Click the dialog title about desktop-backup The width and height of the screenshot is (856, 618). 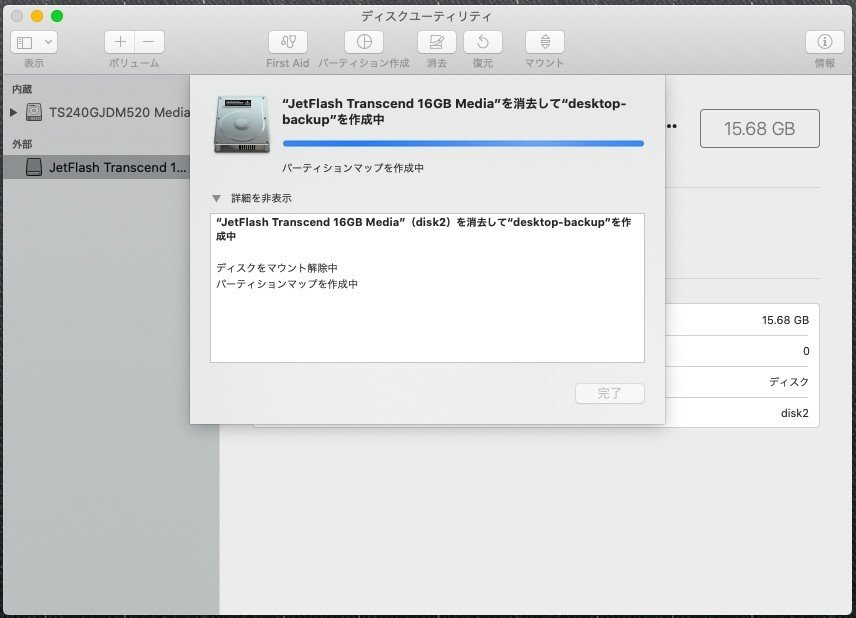(454, 111)
